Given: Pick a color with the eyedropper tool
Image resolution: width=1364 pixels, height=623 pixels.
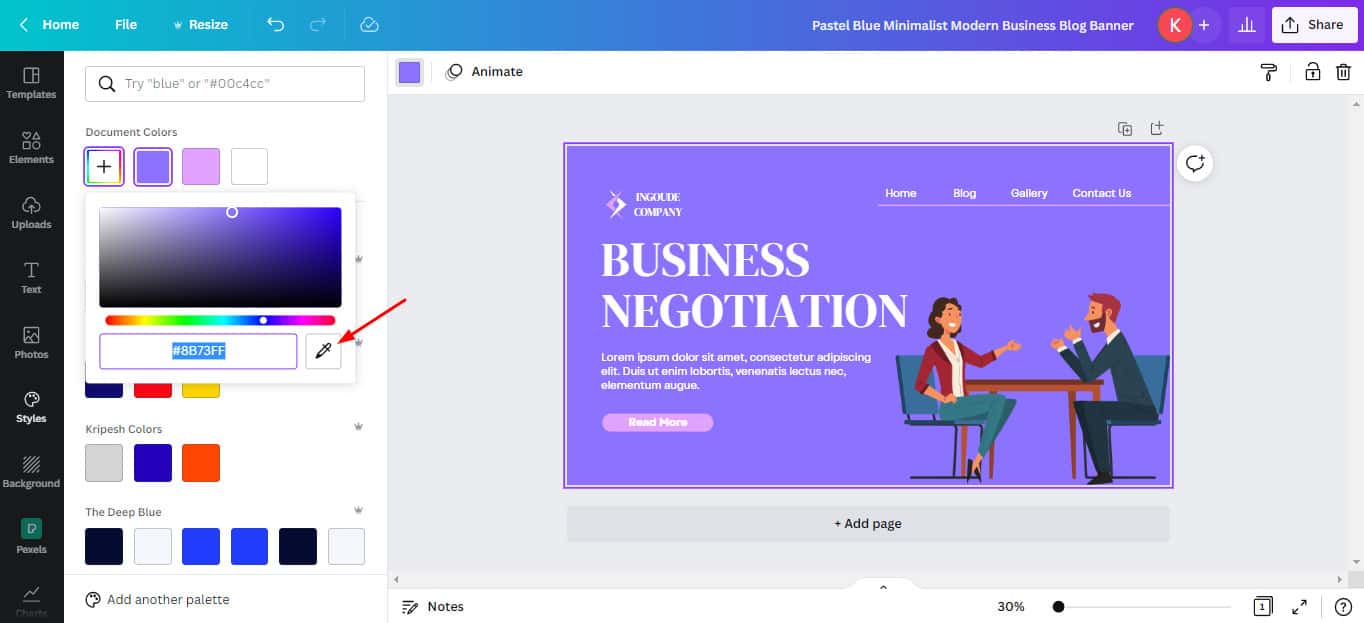Looking at the screenshot, I should tap(323, 351).
